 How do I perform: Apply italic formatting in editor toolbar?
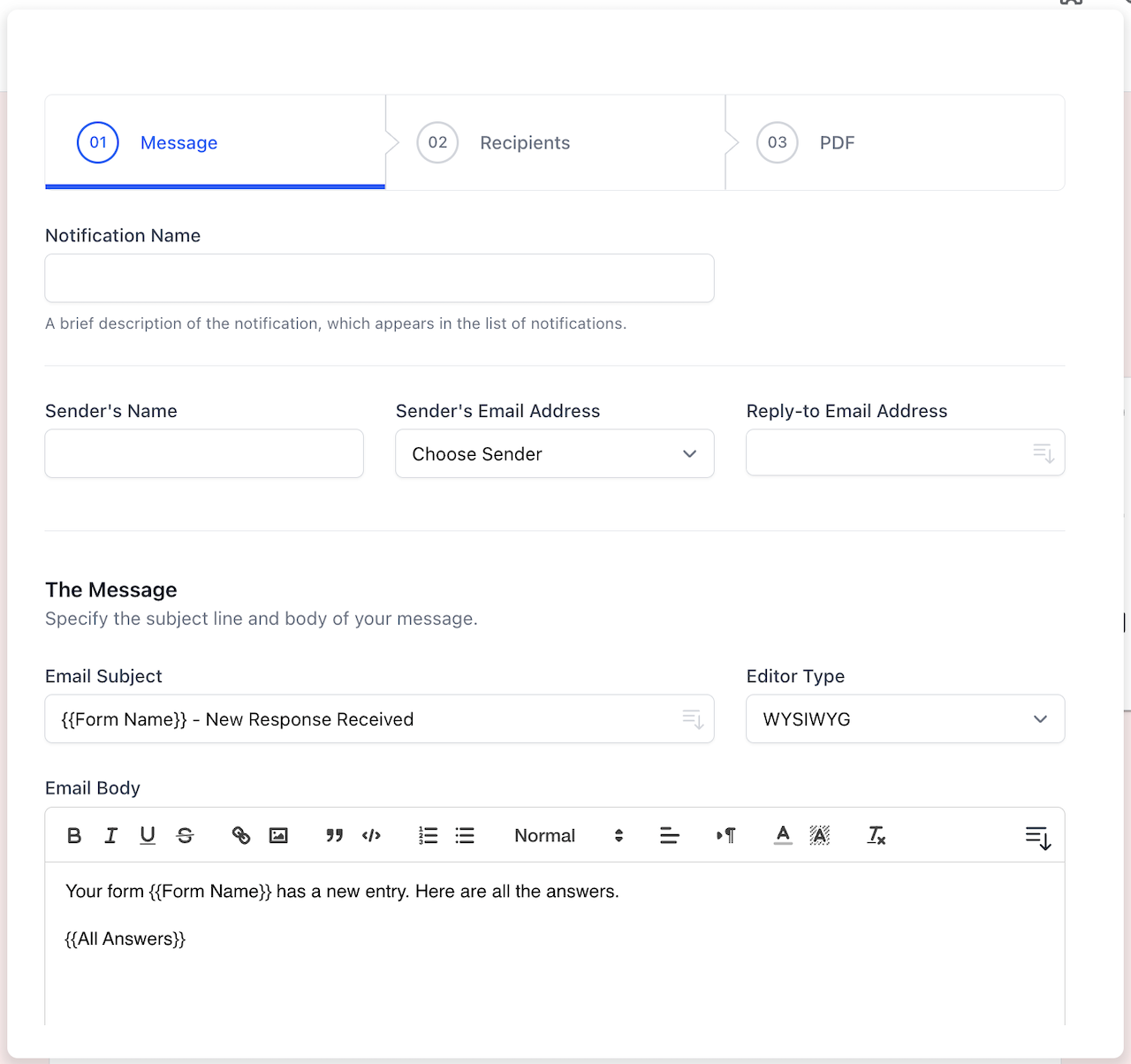(x=111, y=835)
